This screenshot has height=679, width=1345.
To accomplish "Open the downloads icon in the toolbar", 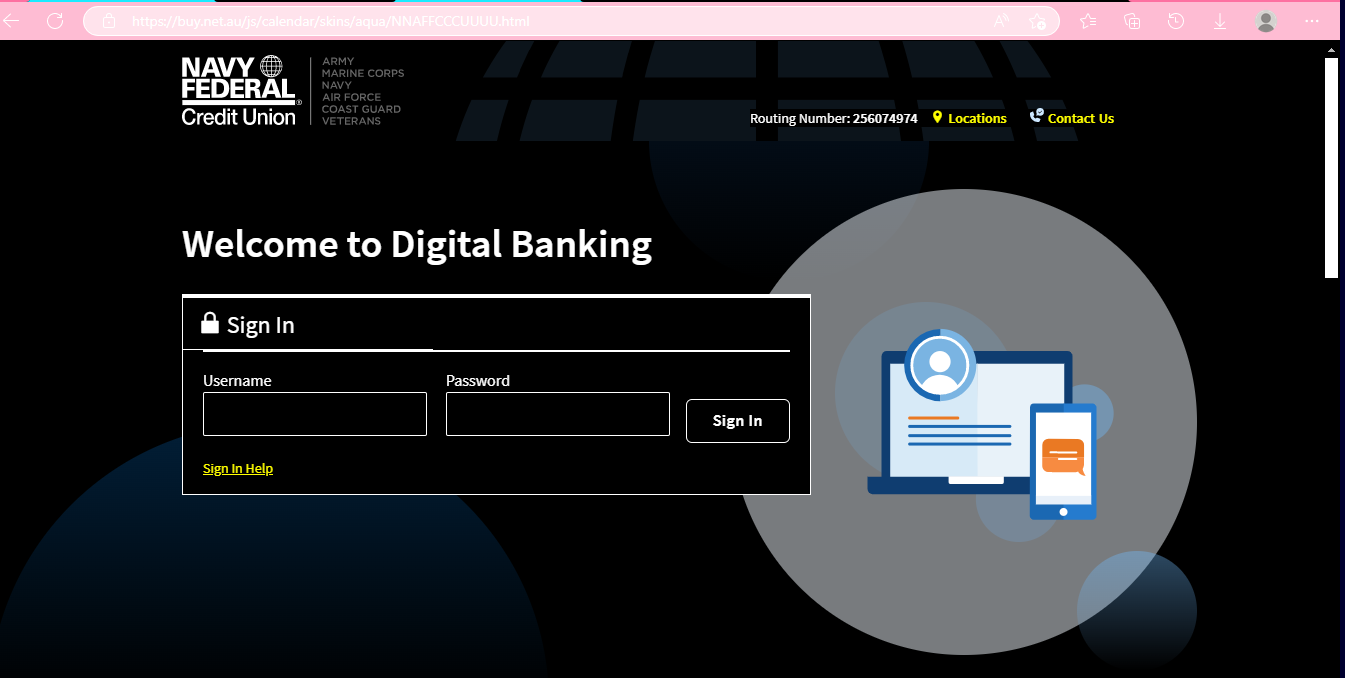I will [1220, 21].
